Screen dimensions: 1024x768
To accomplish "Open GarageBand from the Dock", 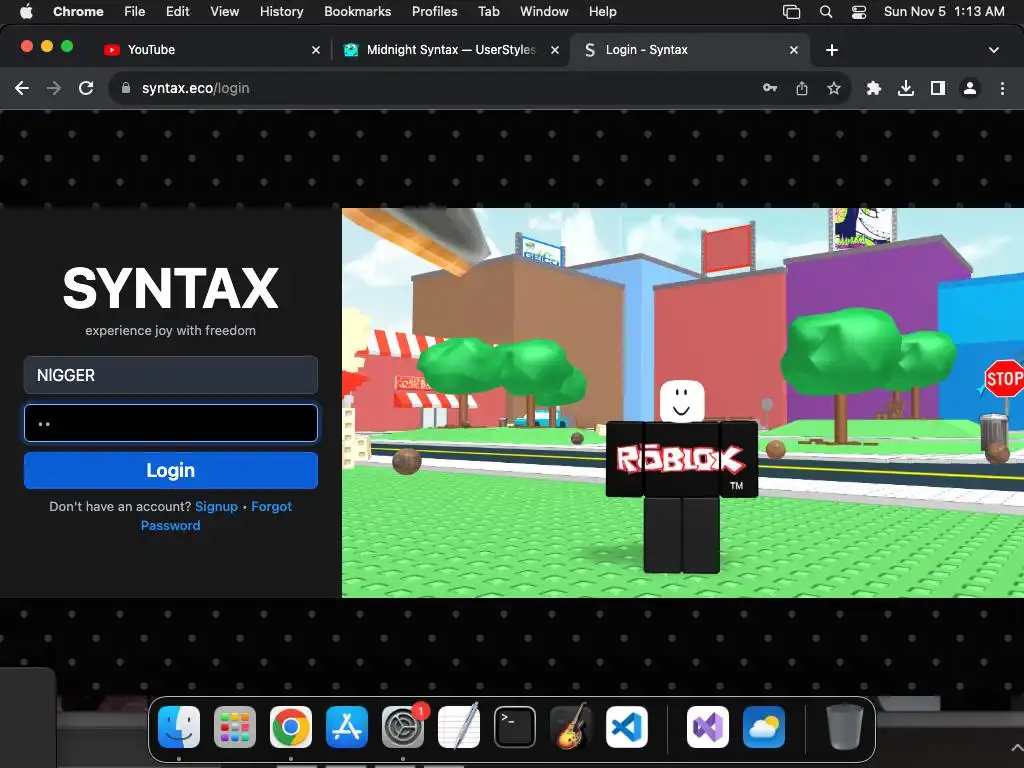I will [571, 727].
